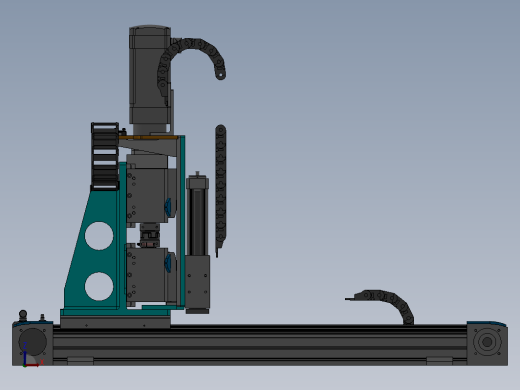Select the orange plate beneath the motor
Screen dimensions: 520x390
pos(148,137)
